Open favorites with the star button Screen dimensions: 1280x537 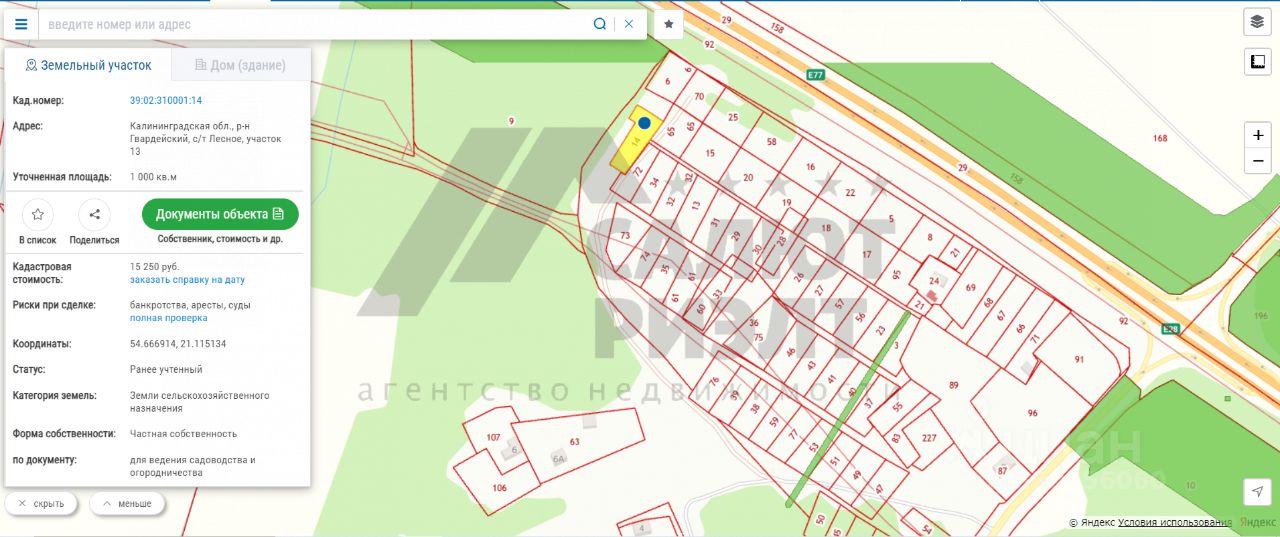coord(669,24)
